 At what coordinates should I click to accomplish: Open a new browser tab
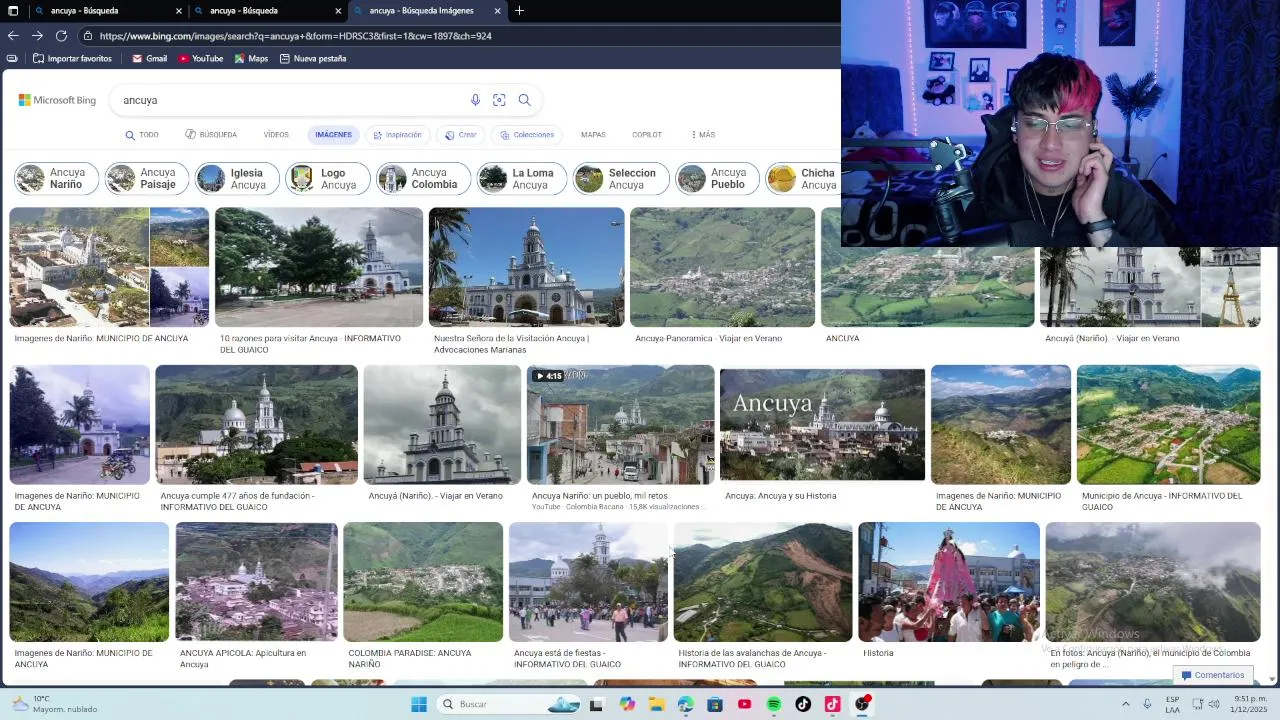[x=519, y=11]
